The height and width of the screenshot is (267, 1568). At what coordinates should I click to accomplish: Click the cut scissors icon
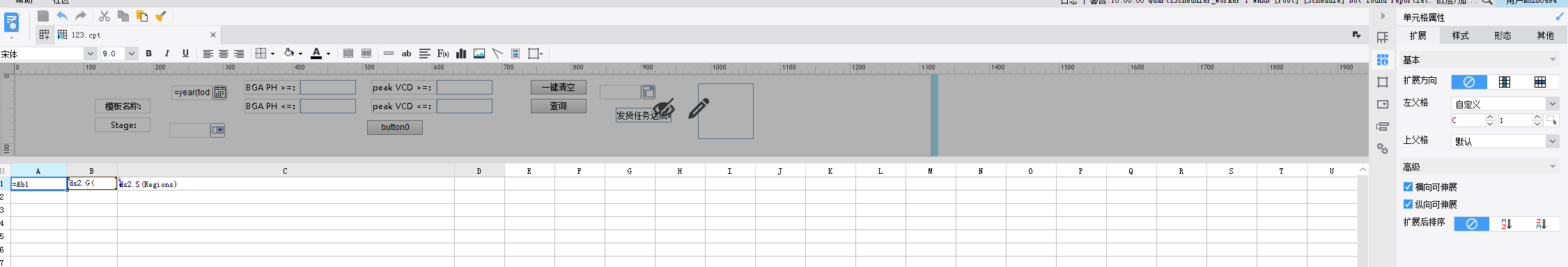pyautogui.click(x=104, y=15)
